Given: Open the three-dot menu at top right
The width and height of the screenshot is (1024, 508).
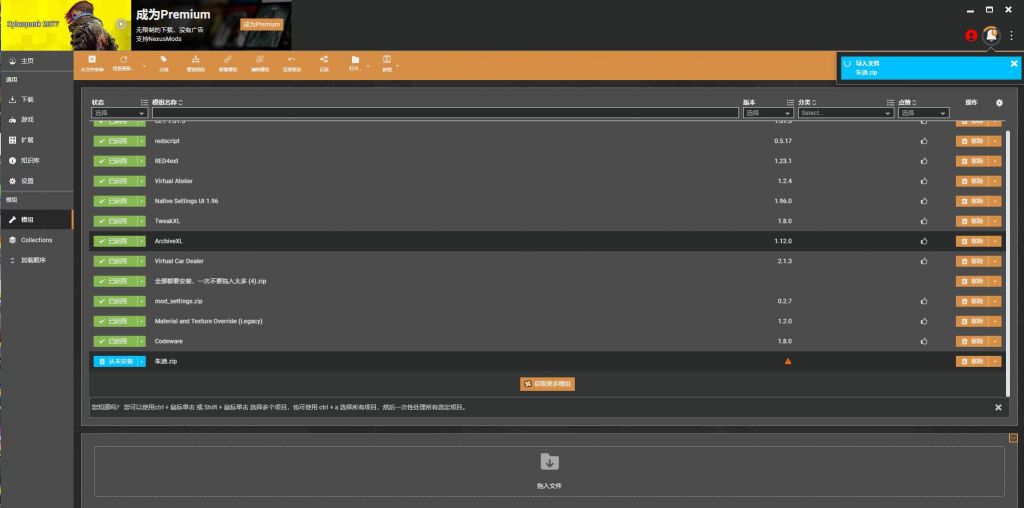Looking at the screenshot, I should pos(1012,35).
